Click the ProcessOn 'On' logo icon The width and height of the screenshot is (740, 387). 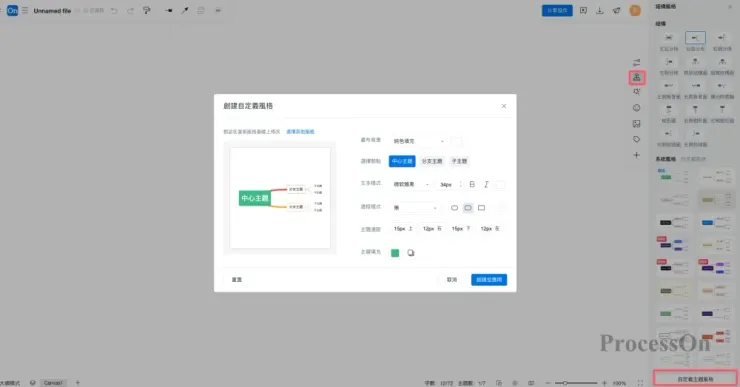[12, 10]
